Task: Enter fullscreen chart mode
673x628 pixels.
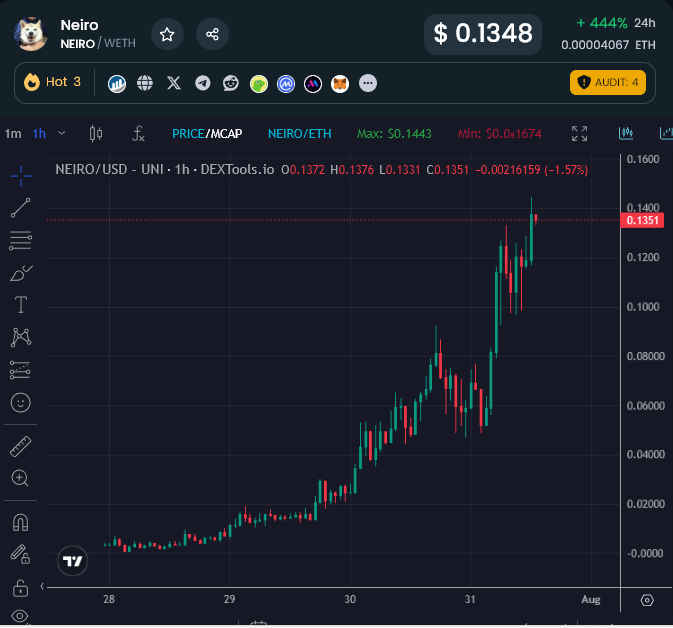Action: tap(579, 133)
